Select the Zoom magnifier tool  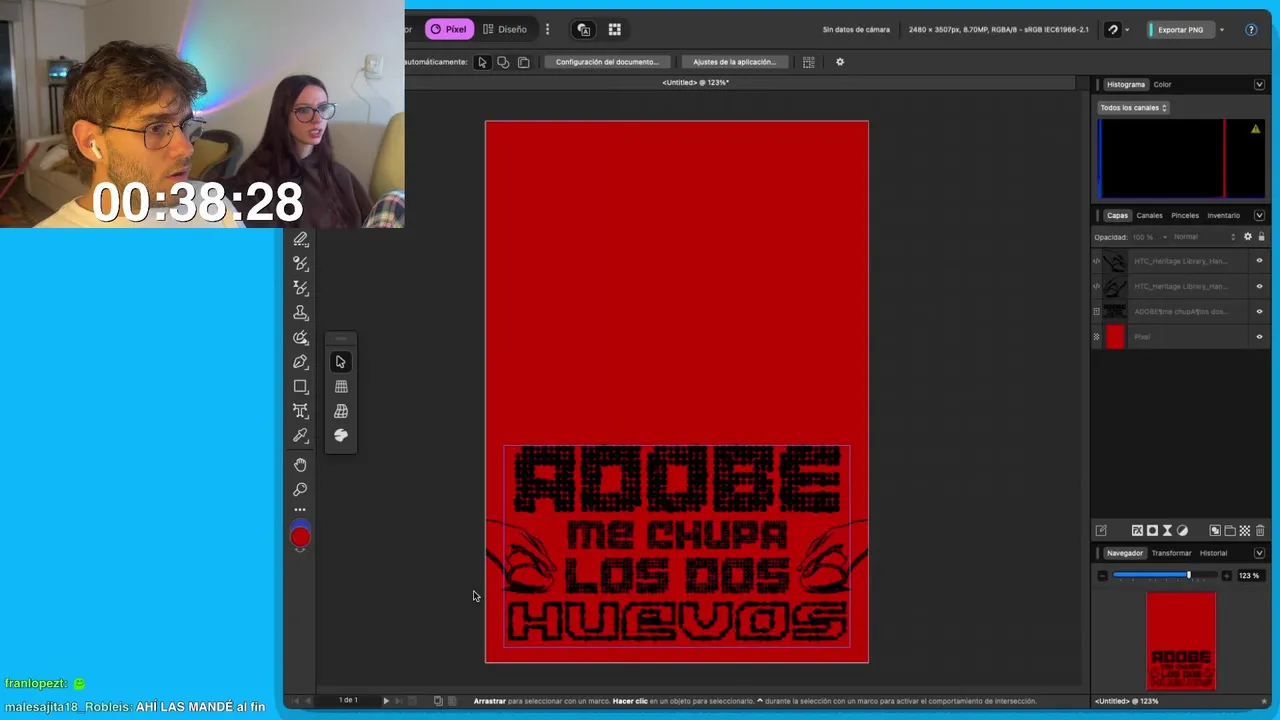[x=300, y=489]
